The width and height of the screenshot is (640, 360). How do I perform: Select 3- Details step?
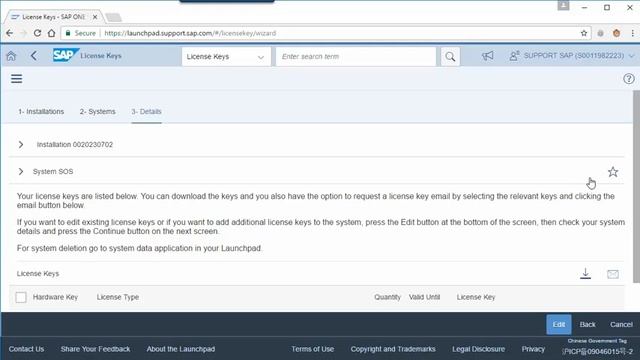point(146,111)
